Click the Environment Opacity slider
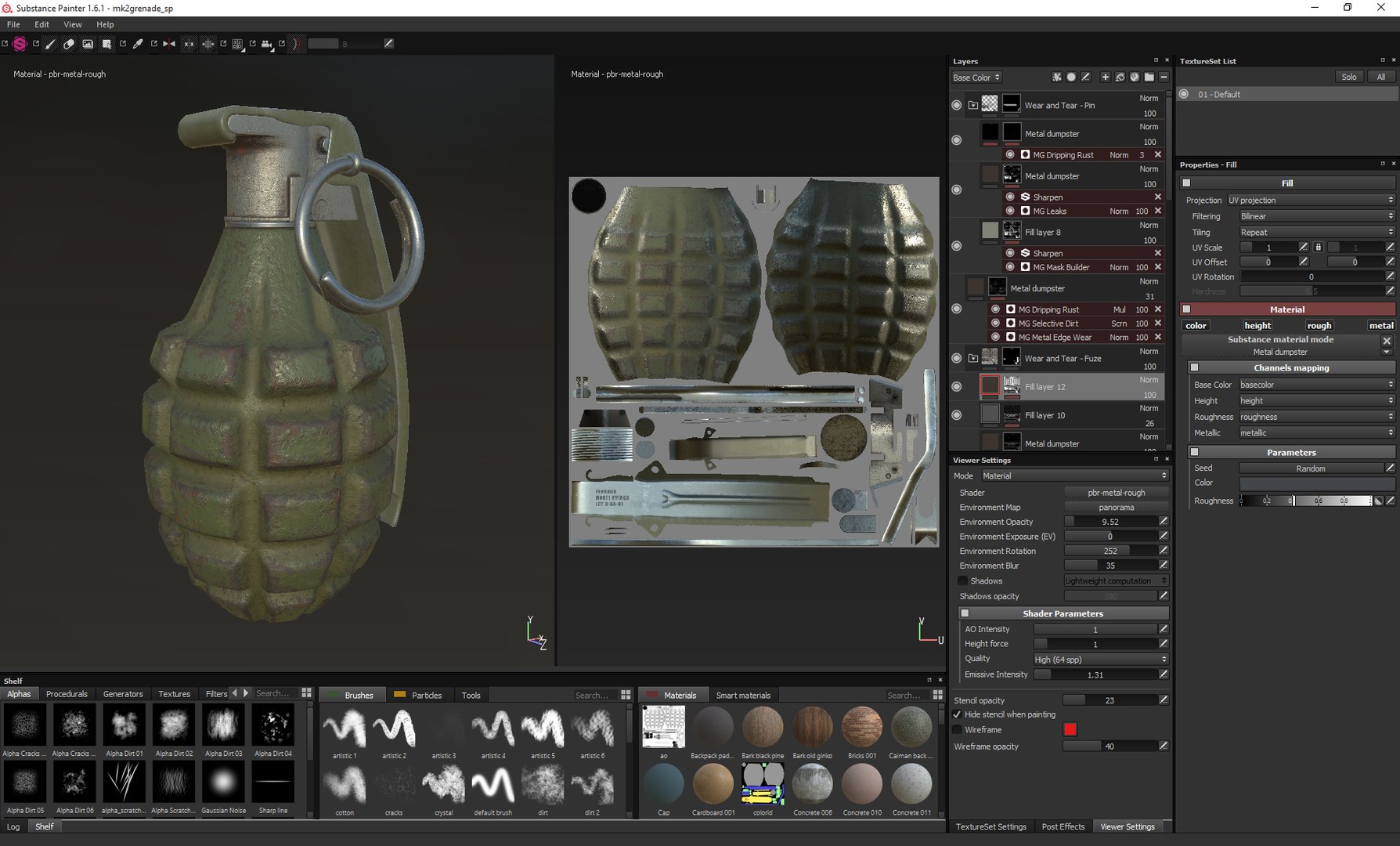The width and height of the screenshot is (1400, 846). pyautogui.click(x=1110, y=522)
